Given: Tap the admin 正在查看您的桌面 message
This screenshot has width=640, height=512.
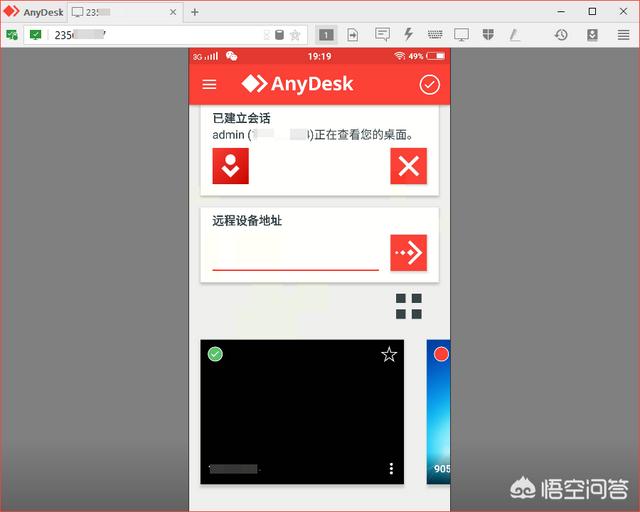Looking at the screenshot, I should [313, 134].
